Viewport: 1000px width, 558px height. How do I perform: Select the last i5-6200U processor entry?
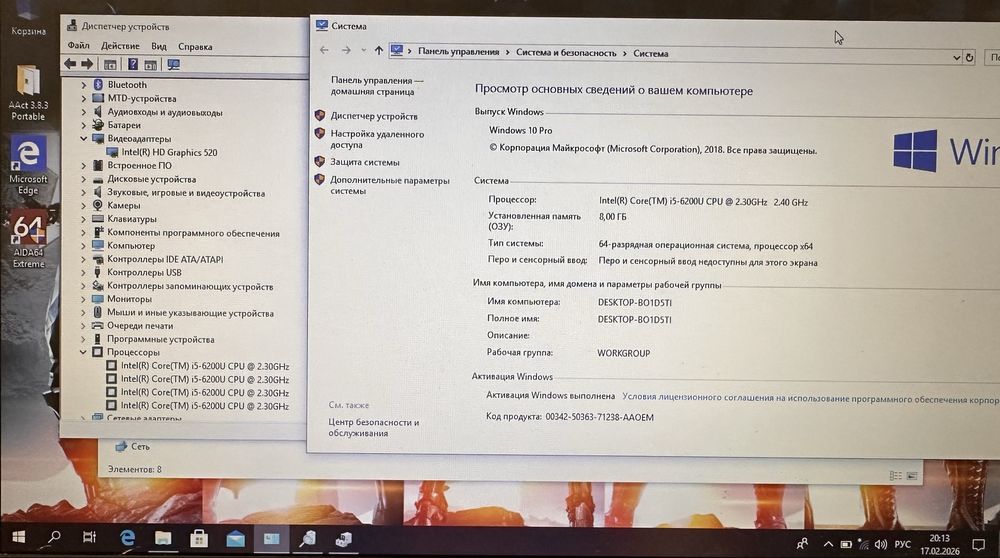[205, 406]
